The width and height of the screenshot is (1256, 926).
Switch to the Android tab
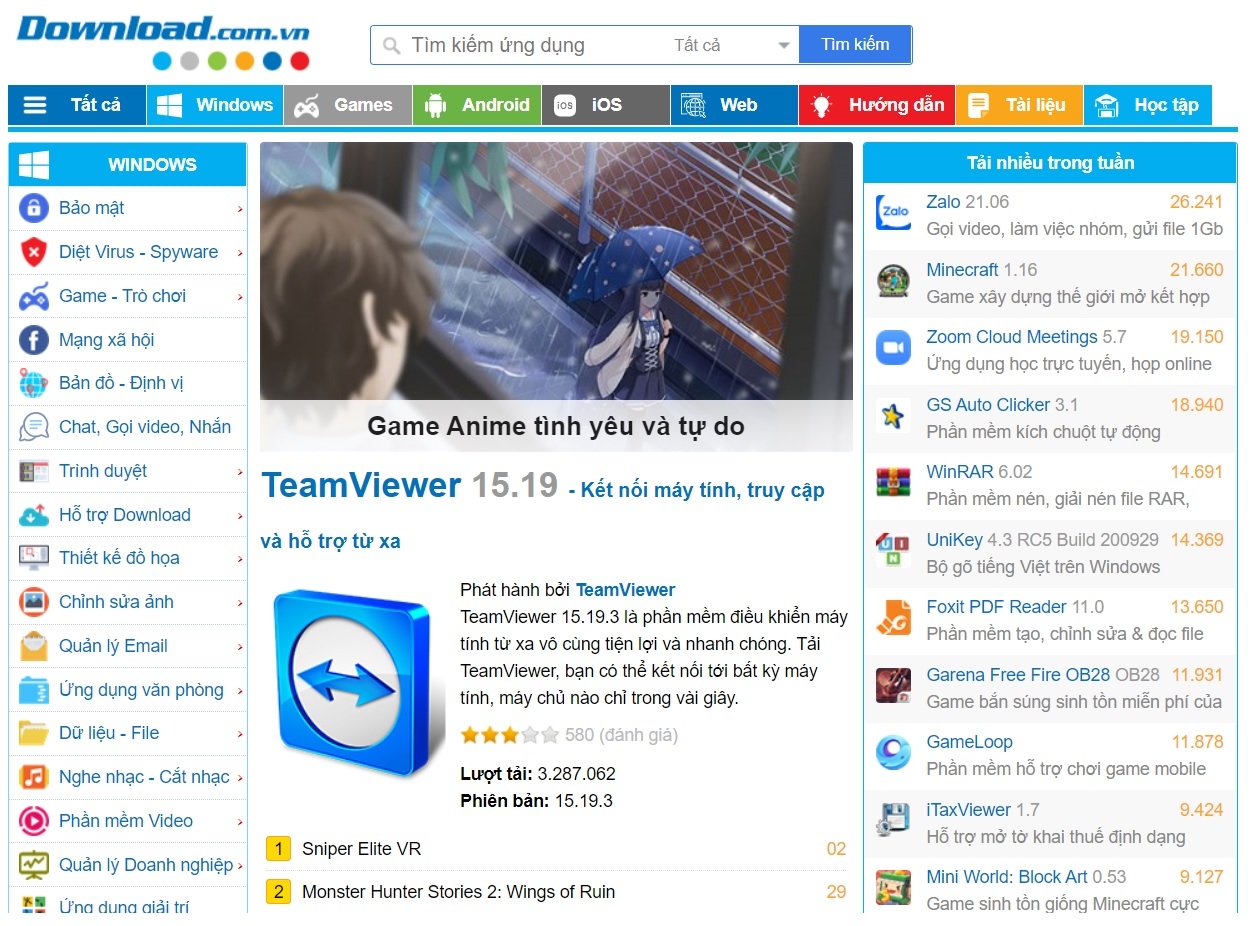tap(477, 105)
